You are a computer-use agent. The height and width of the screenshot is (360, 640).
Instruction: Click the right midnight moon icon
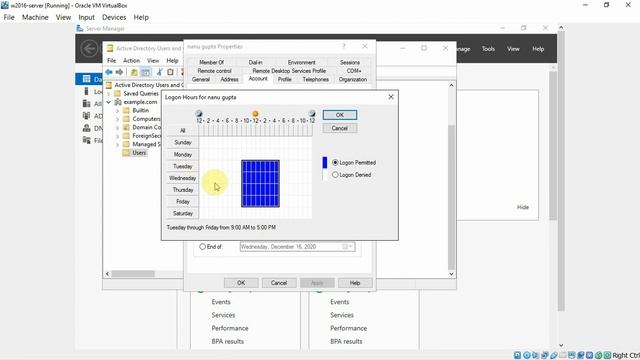[x=312, y=113]
